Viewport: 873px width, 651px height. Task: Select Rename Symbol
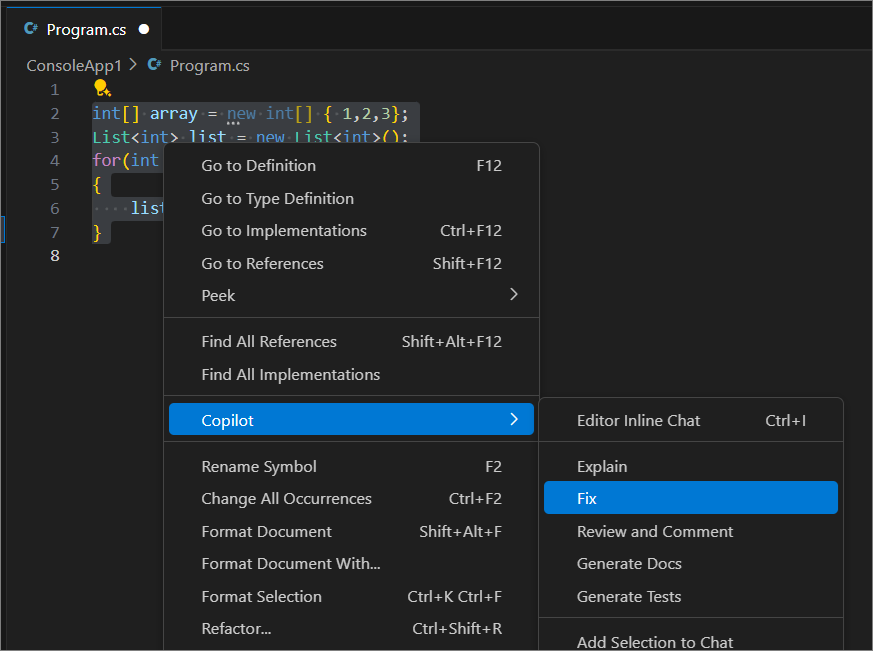351,466
